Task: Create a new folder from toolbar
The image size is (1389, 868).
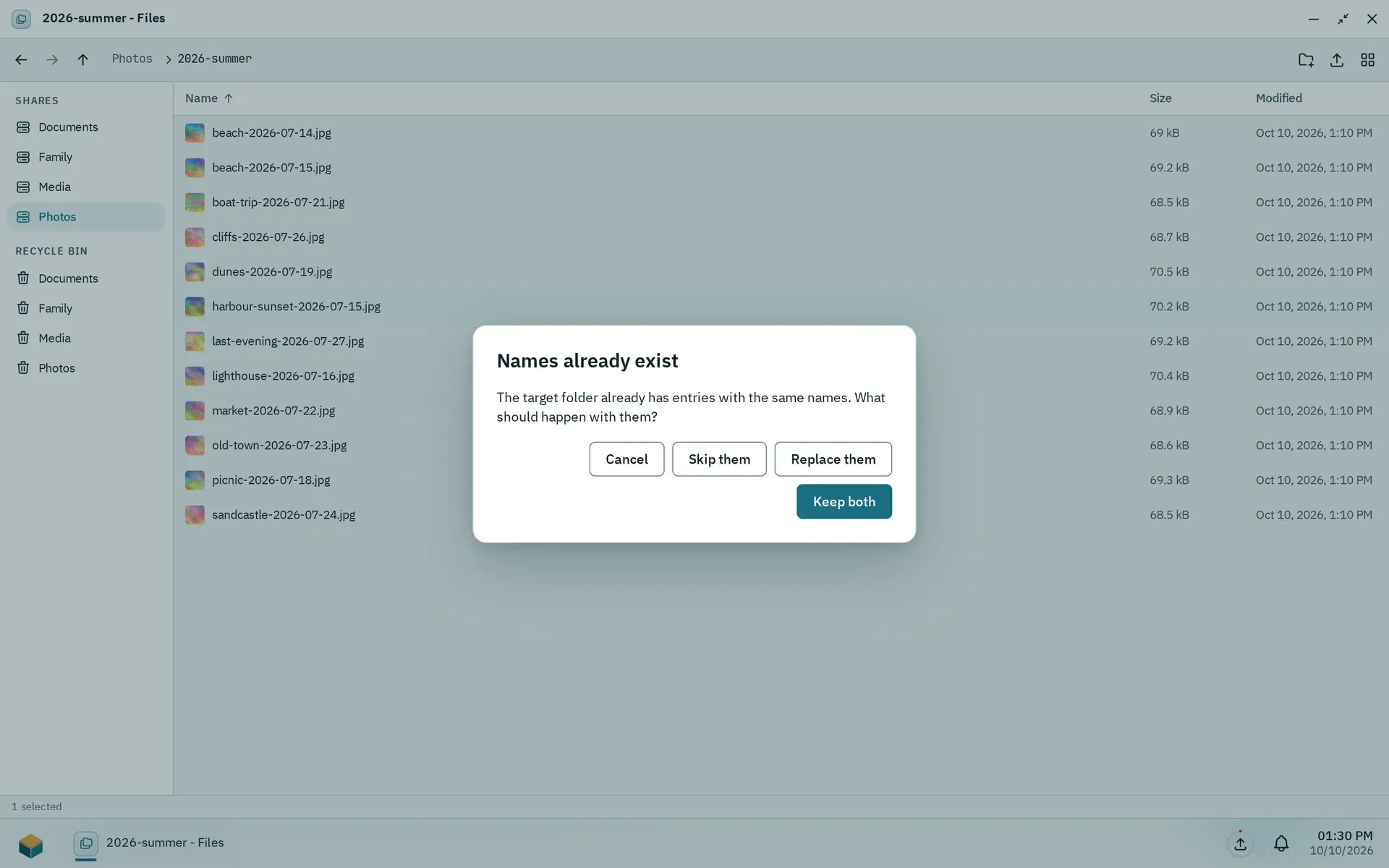Action: (1306, 60)
